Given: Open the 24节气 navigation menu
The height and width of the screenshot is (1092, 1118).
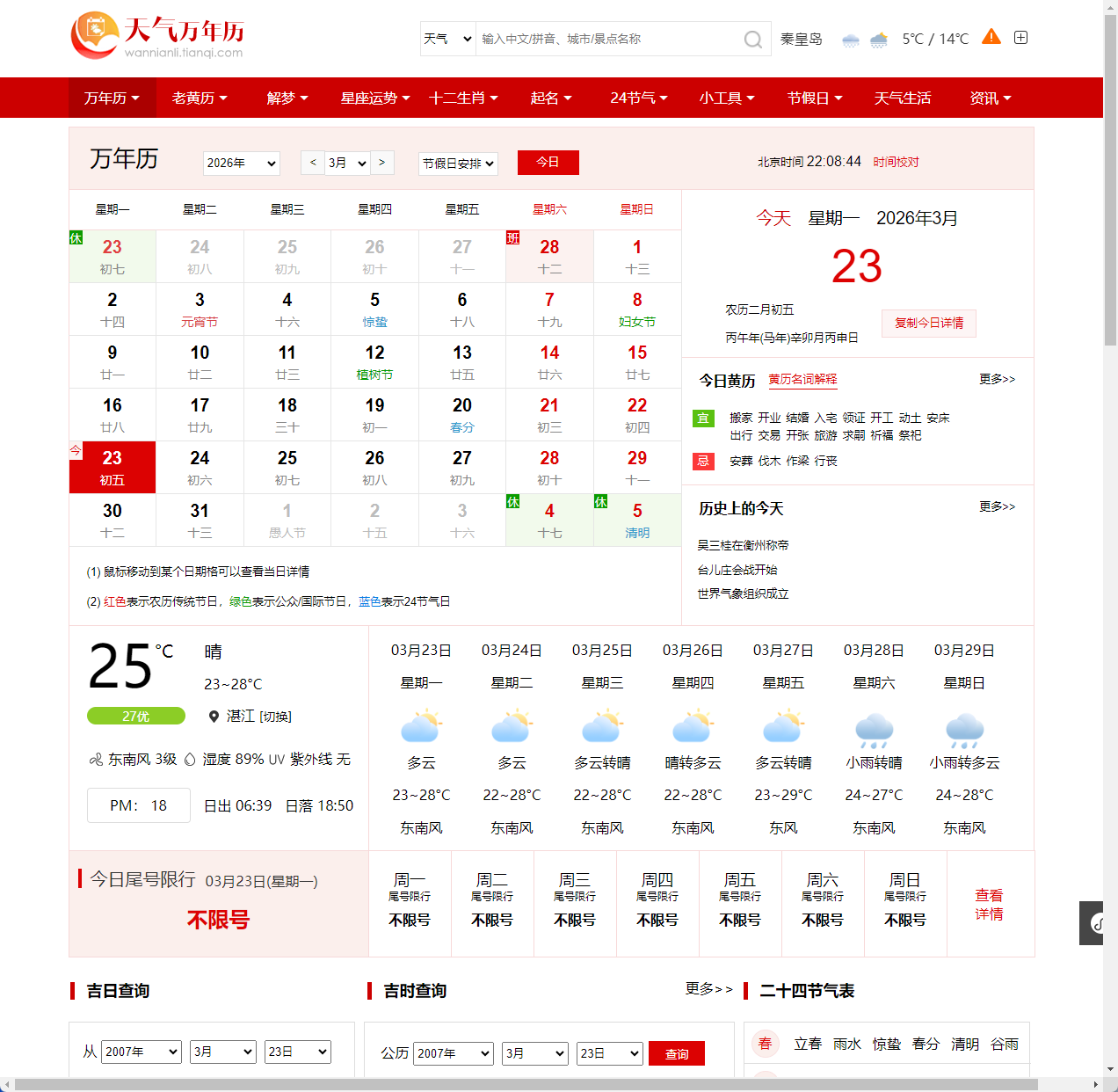Looking at the screenshot, I should (636, 98).
